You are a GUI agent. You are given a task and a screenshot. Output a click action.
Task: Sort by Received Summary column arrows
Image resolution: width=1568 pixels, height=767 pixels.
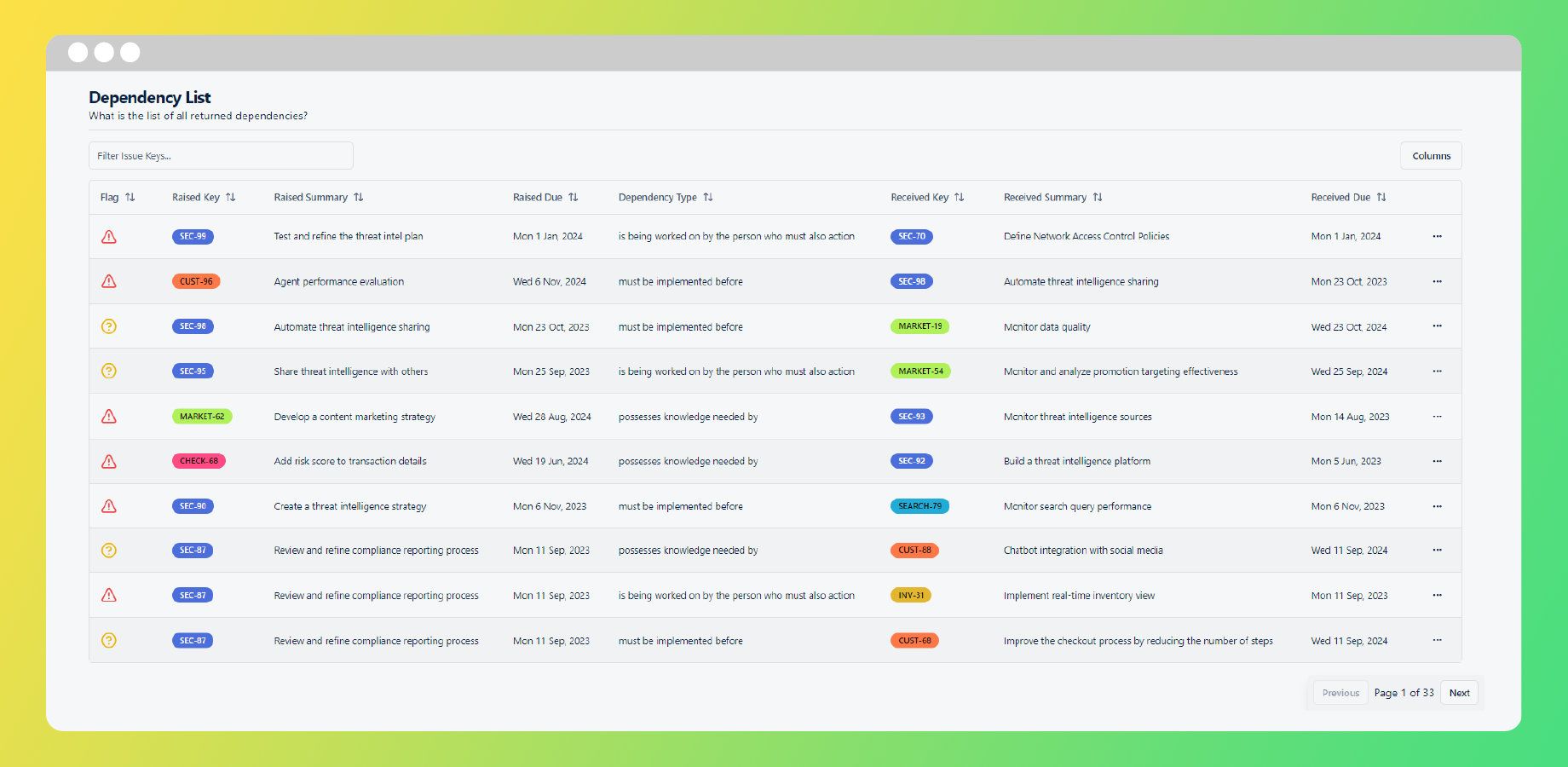pos(1098,197)
